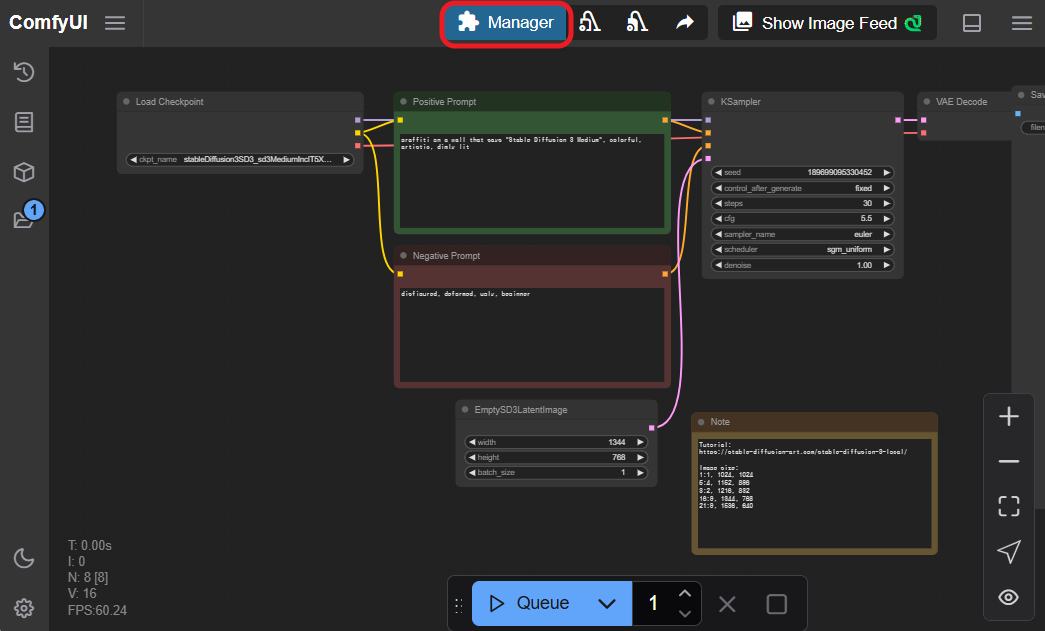
Task: Toggle dark theme moon icon
Action: pyautogui.click(x=24, y=558)
